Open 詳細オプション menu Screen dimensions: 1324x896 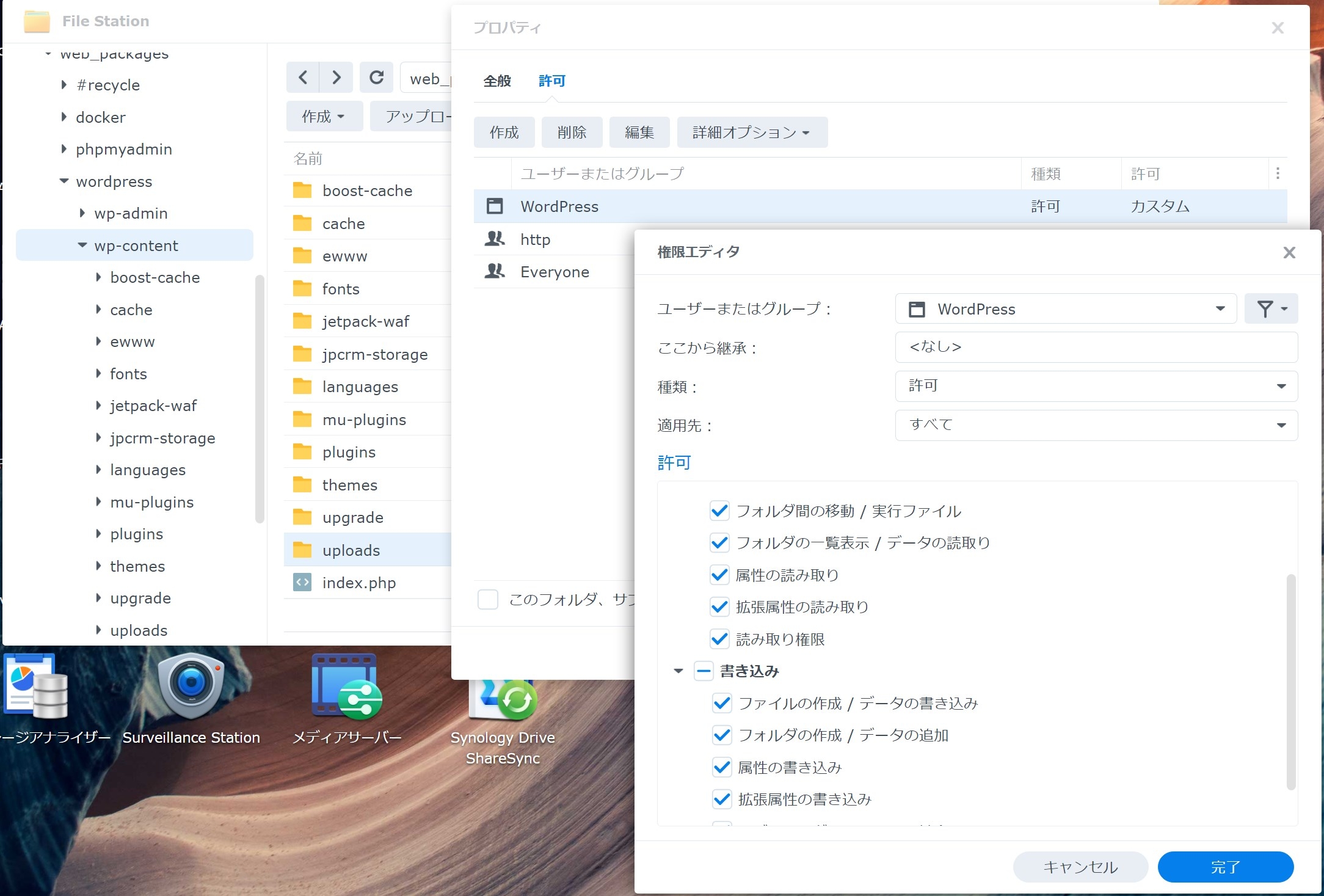[752, 133]
